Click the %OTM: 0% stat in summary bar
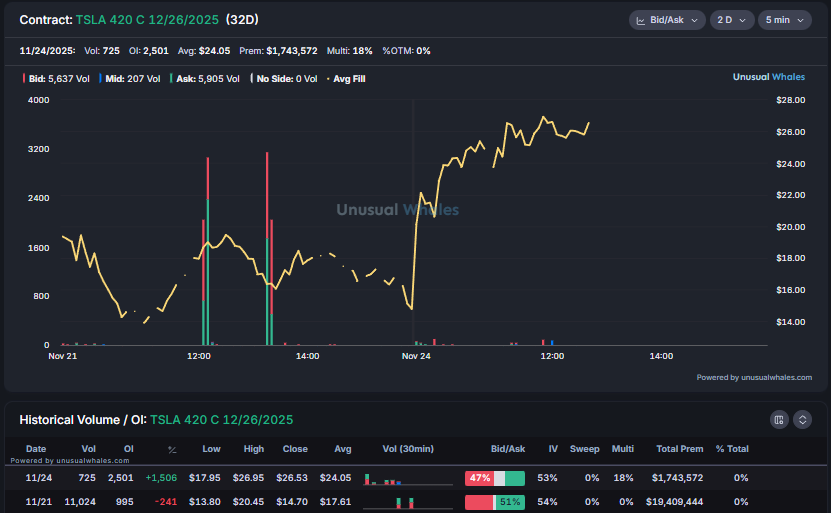831x513 pixels. coord(406,51)
